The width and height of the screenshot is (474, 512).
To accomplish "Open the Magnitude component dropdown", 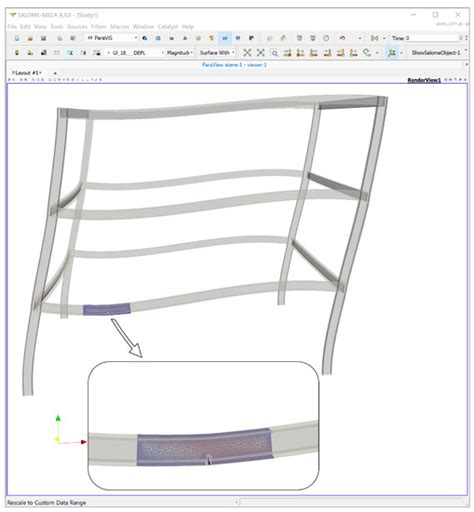I will [180, 53].
